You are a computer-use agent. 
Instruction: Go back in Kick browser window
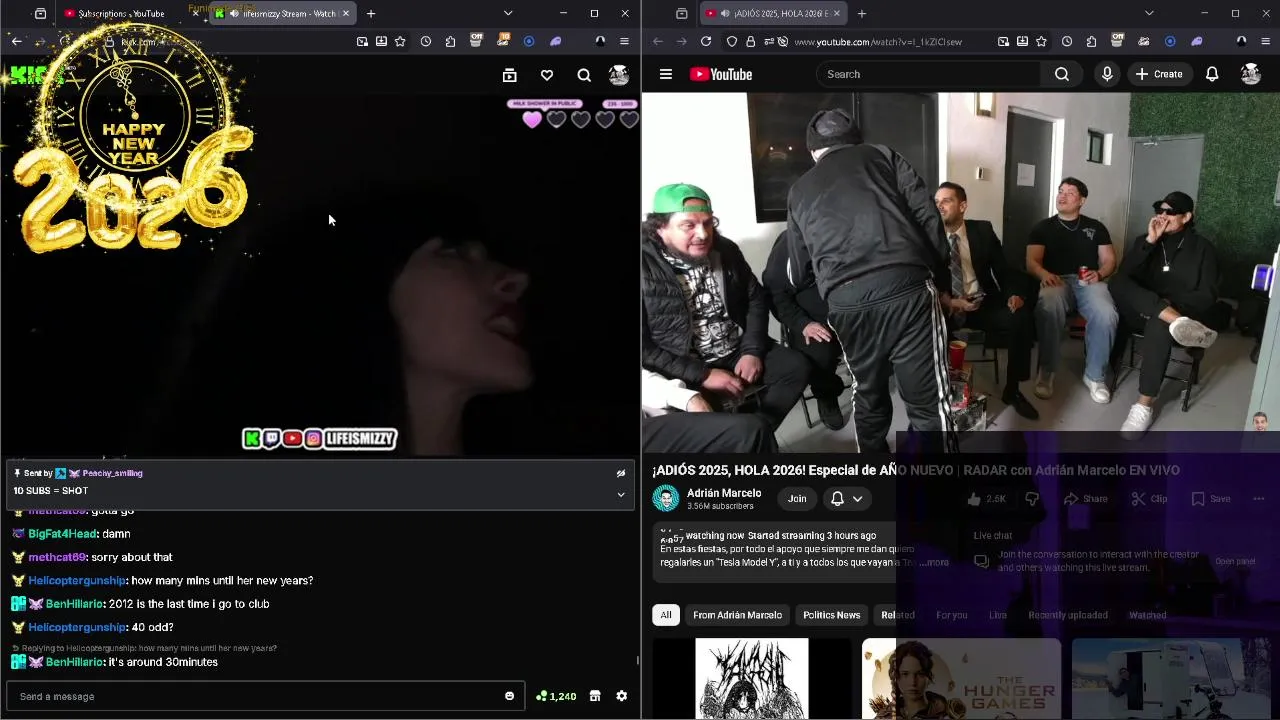pyautogui.click(x=16, y=41)
